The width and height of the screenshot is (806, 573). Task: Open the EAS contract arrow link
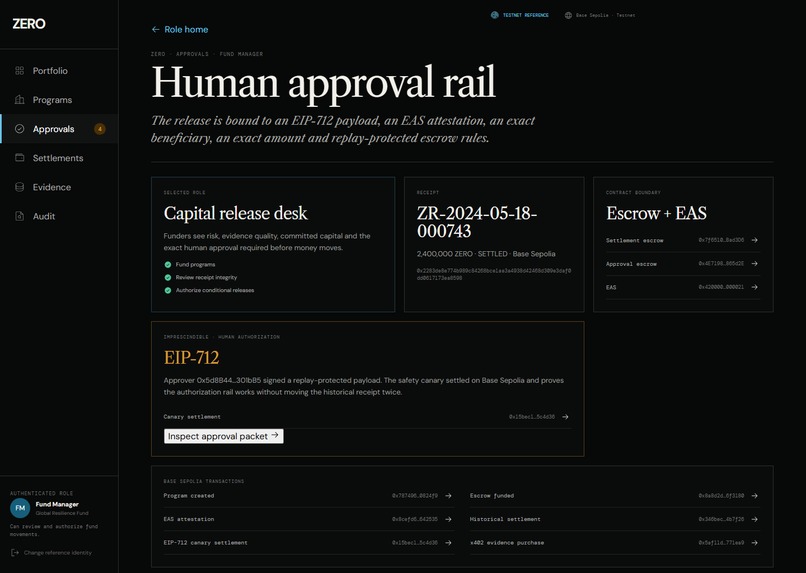(x=754, y=287)
